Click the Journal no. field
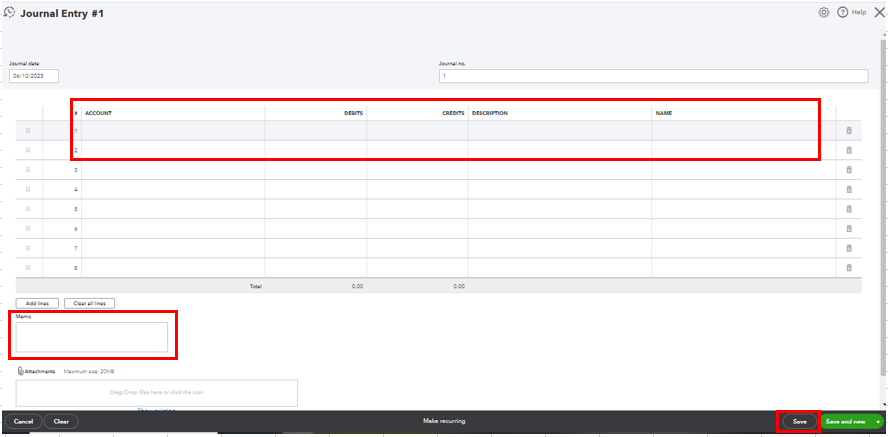This screenshot has width=888, height=437. pos(654,76)
